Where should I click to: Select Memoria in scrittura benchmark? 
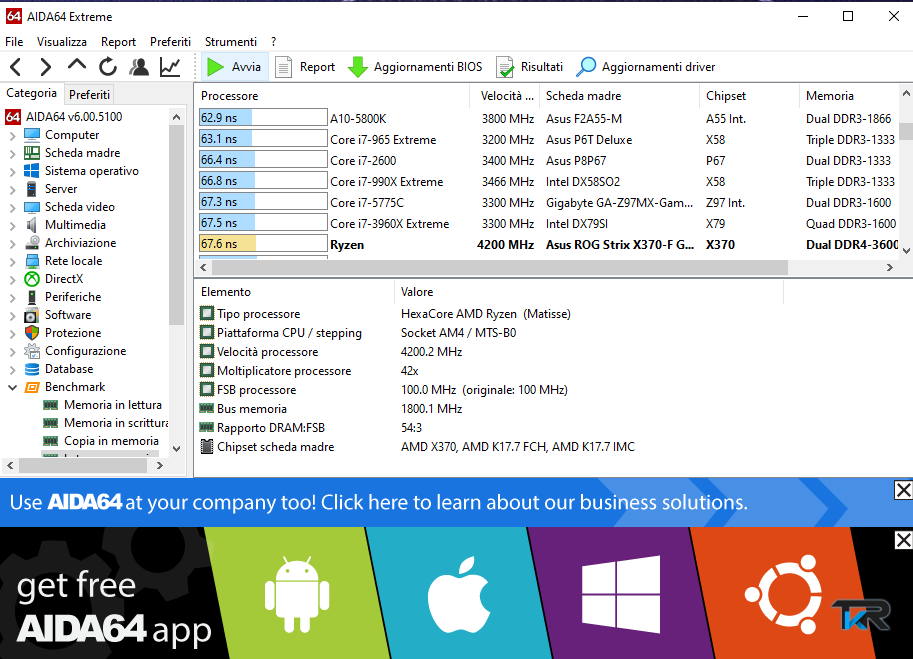tap(116, 423)
